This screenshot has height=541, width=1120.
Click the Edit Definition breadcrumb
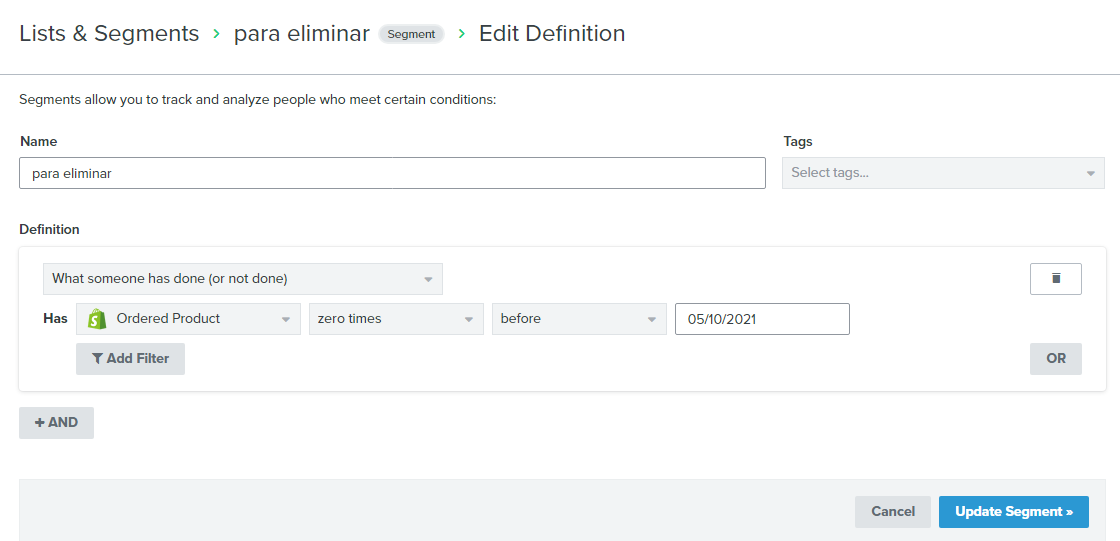tap(552, 34)
